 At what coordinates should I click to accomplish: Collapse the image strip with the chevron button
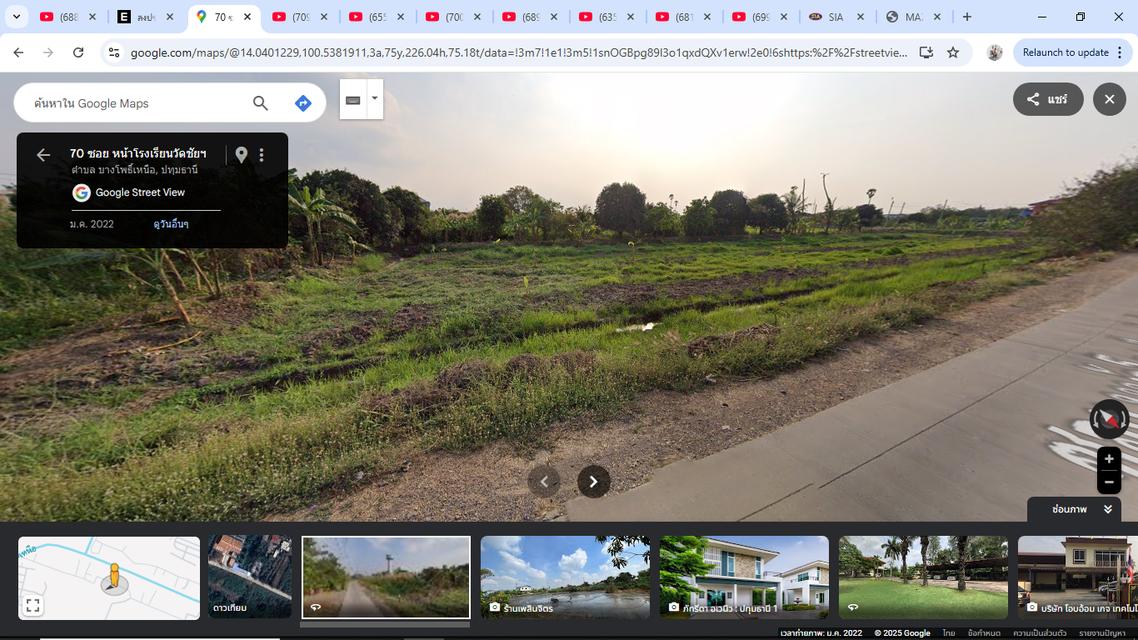coord(1107,509)
